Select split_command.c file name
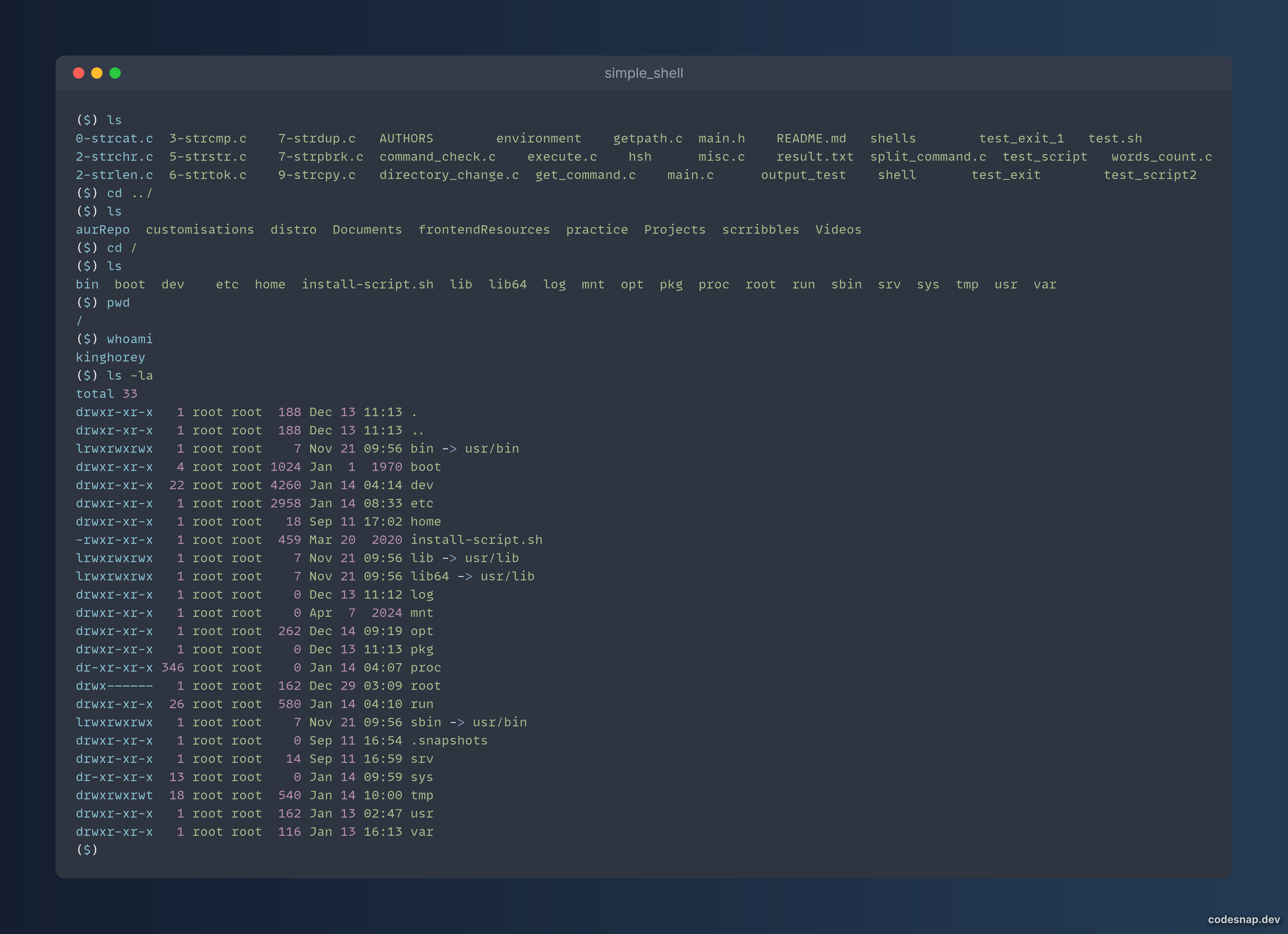This screenshot has width=1288, height=934. [928, 157]
